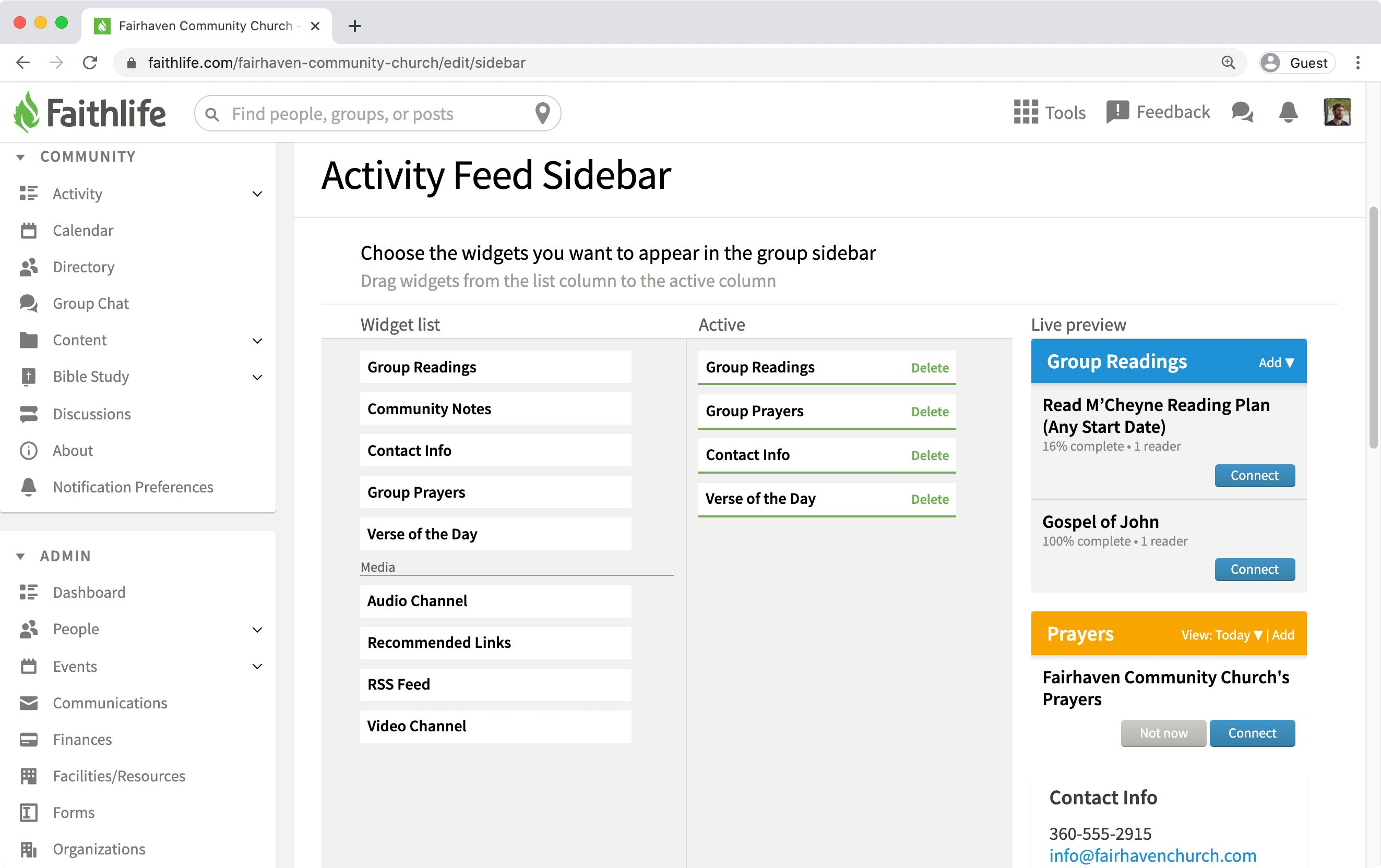Viewport: 1381px width, 868px height.
Task: Open the browser three-dot menu
Action: click(x=1358, y=63)
